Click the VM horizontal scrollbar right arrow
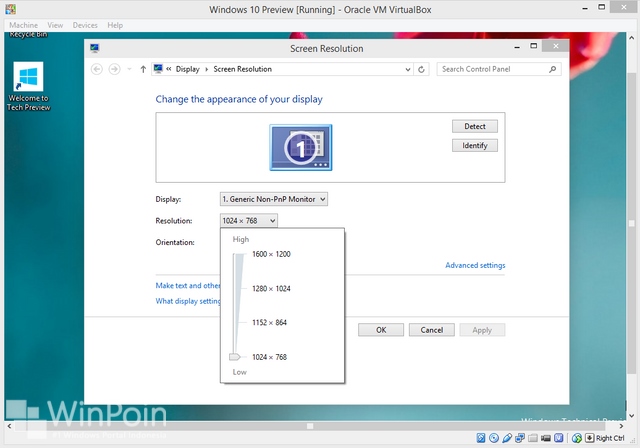This screenshot has height=448, width=640. point(621,426)
